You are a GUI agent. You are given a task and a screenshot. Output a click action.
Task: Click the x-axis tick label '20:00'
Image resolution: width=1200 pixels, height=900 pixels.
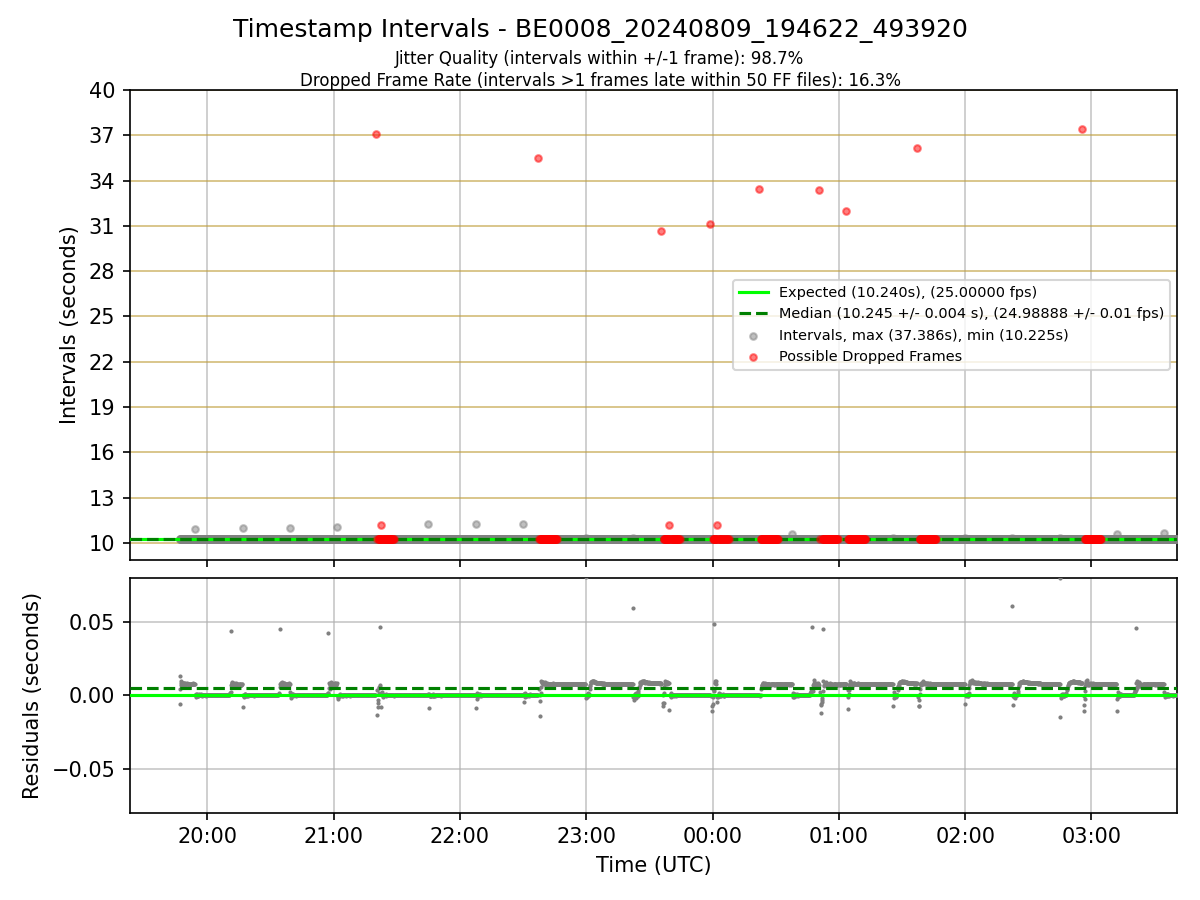207,834
